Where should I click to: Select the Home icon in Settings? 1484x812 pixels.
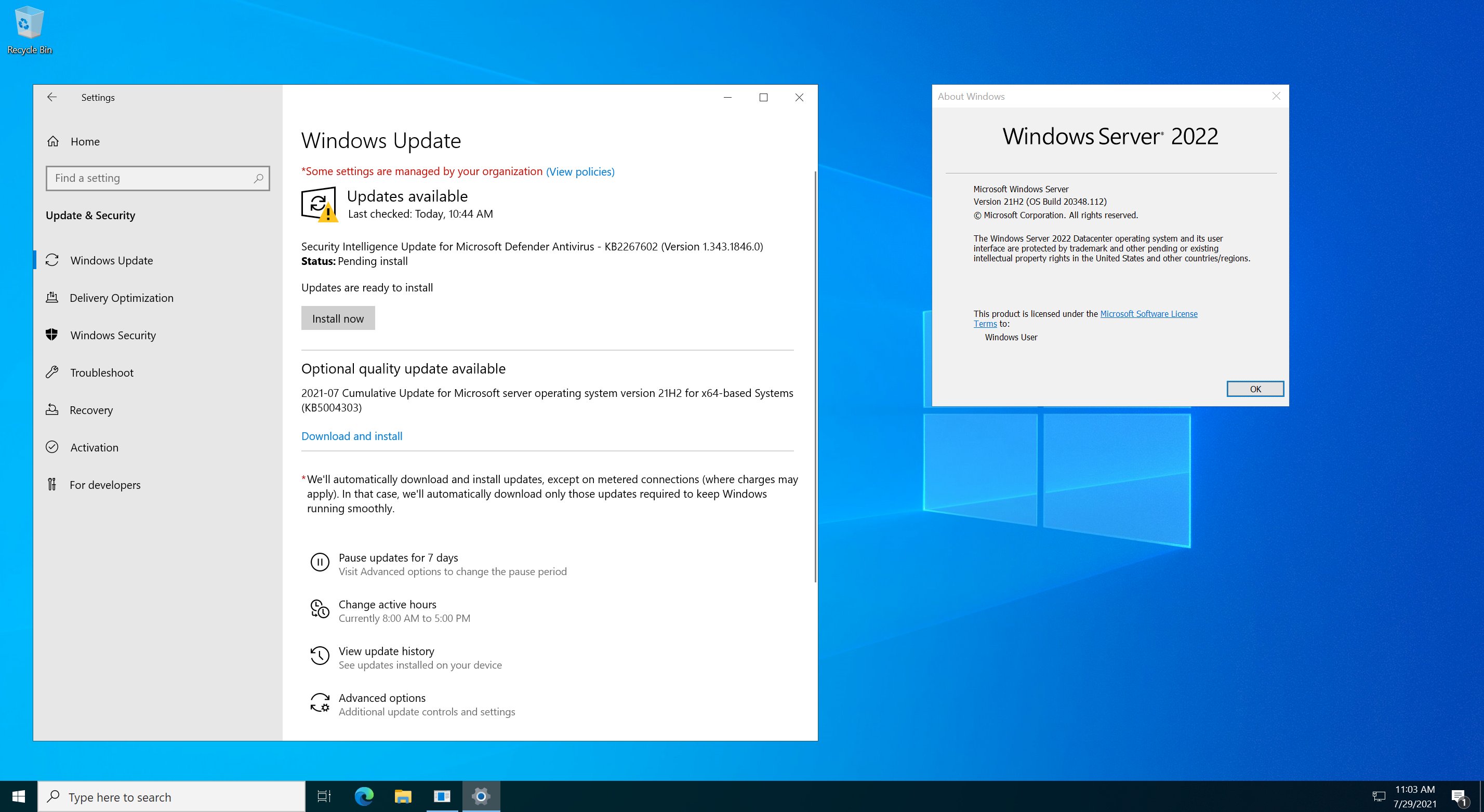tap(54, 141)
